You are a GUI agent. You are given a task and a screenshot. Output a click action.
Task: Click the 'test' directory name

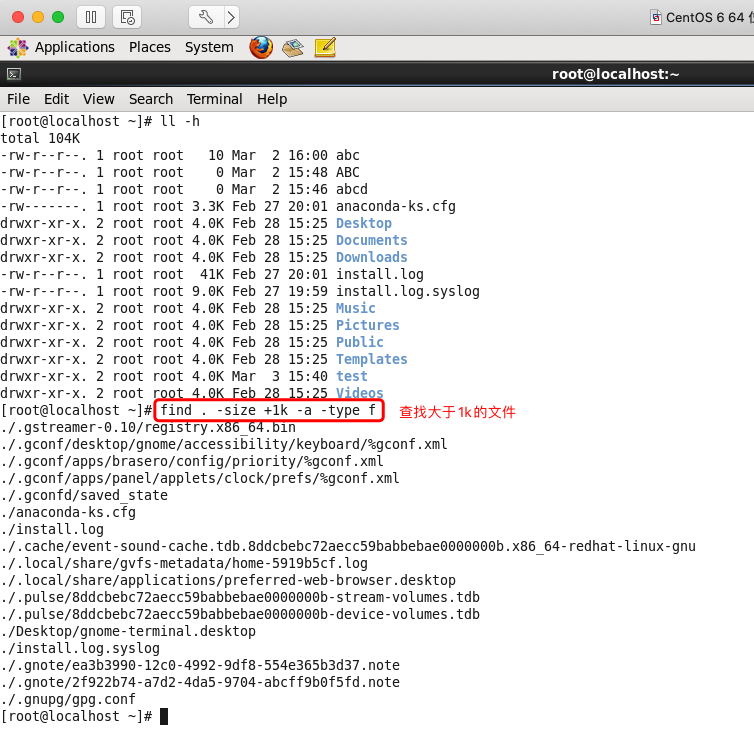pyautogui.click(x=352, y=376)
